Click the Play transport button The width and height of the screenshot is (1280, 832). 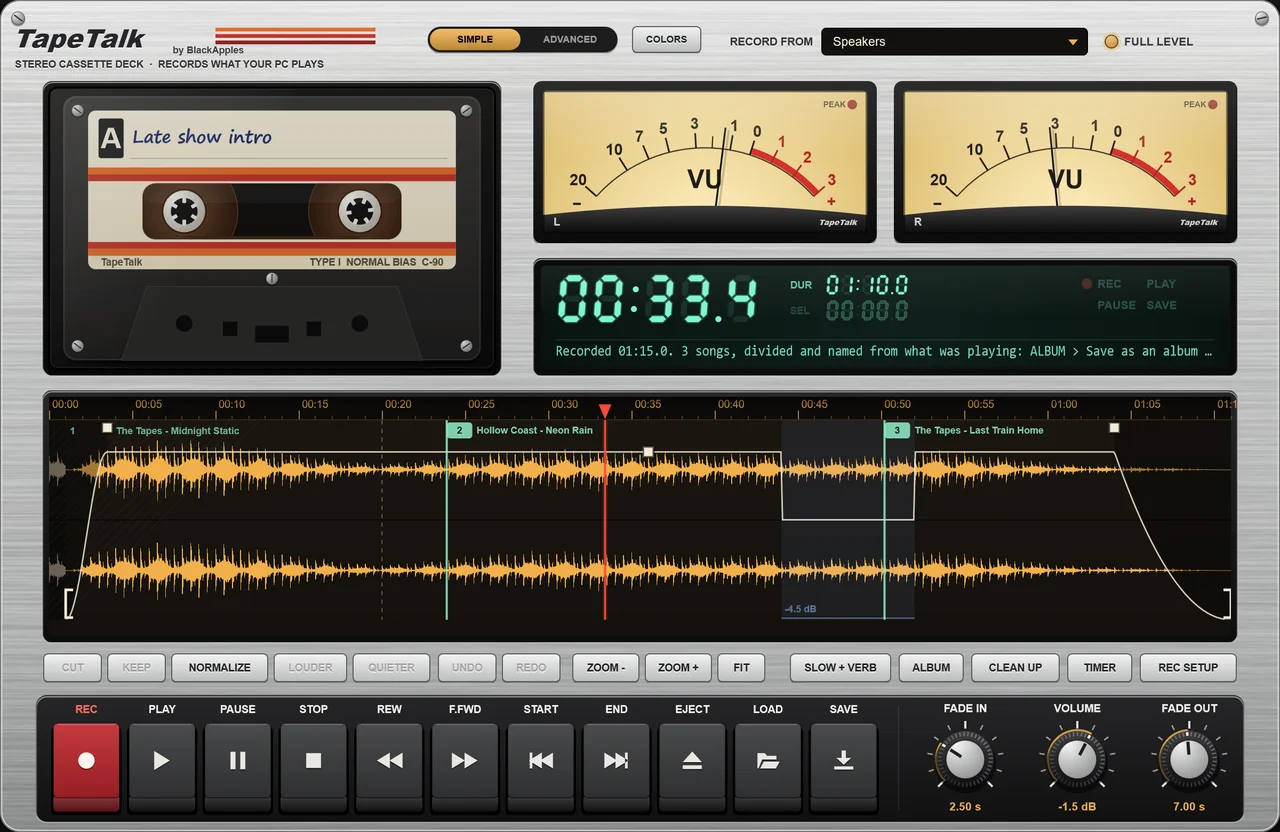[162, 766]
